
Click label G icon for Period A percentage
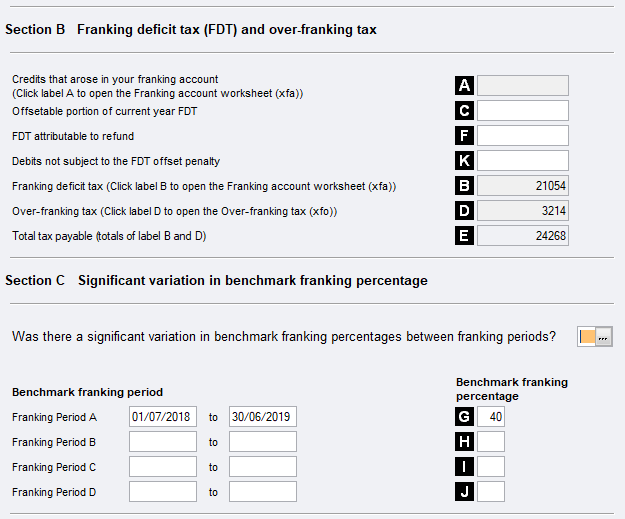click(x=464, y=417)
